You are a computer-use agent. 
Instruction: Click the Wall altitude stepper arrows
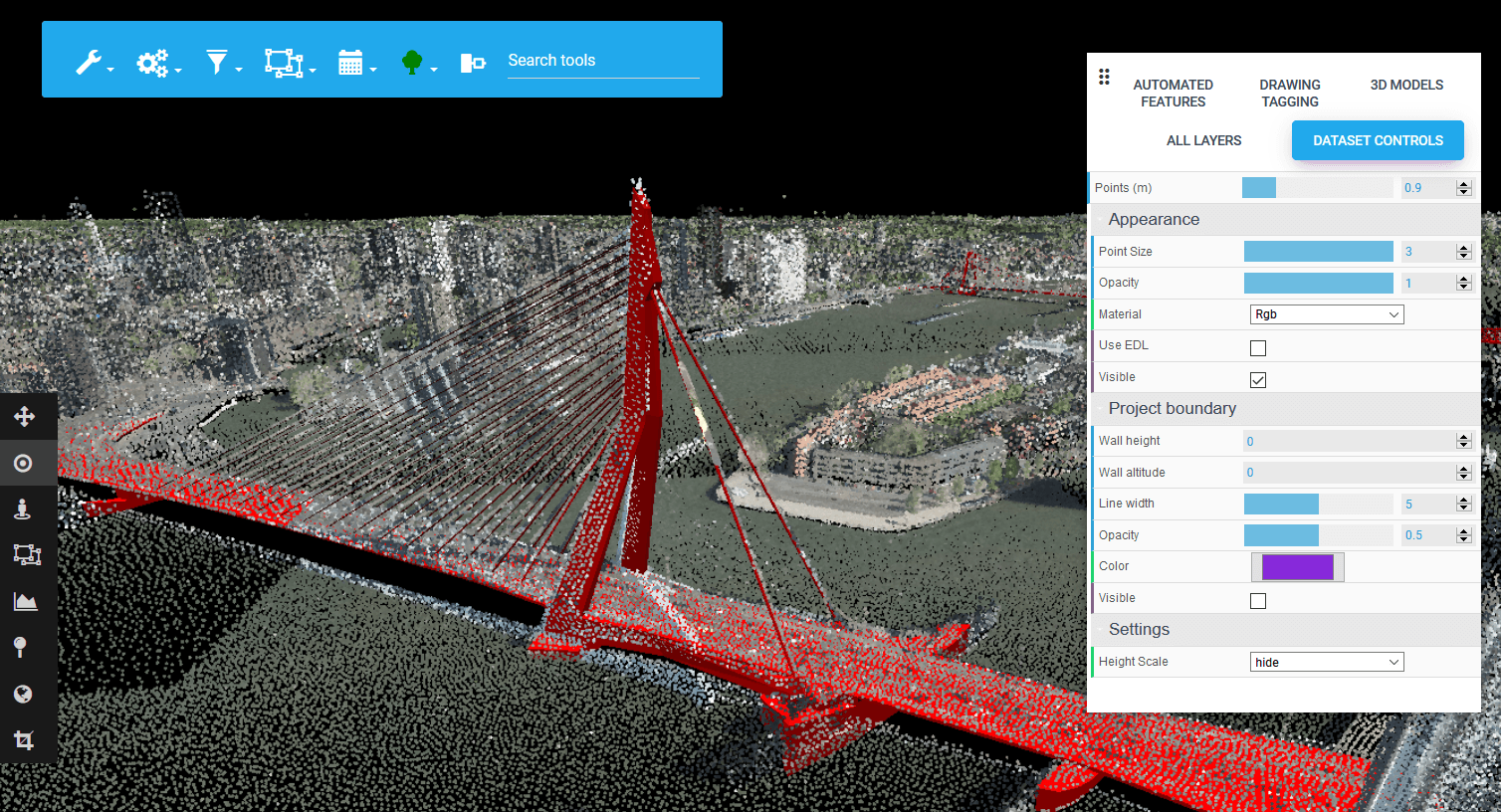tap(1463, 473)
